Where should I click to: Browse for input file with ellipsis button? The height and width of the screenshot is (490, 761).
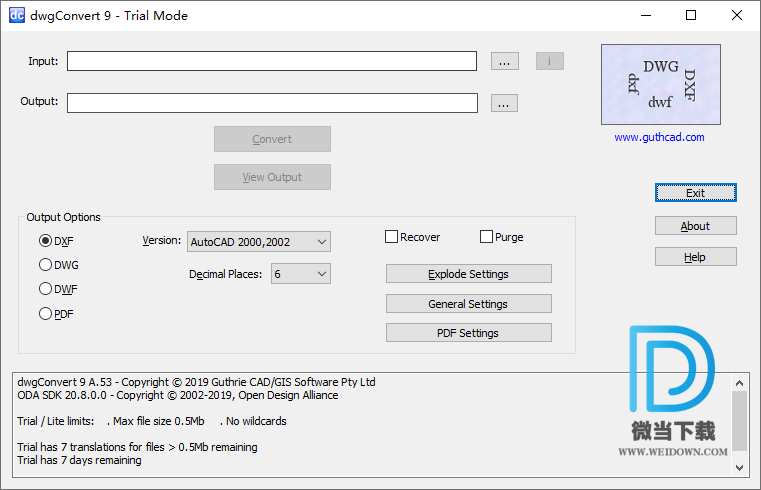pyautogui.click(x=505, y=62)
